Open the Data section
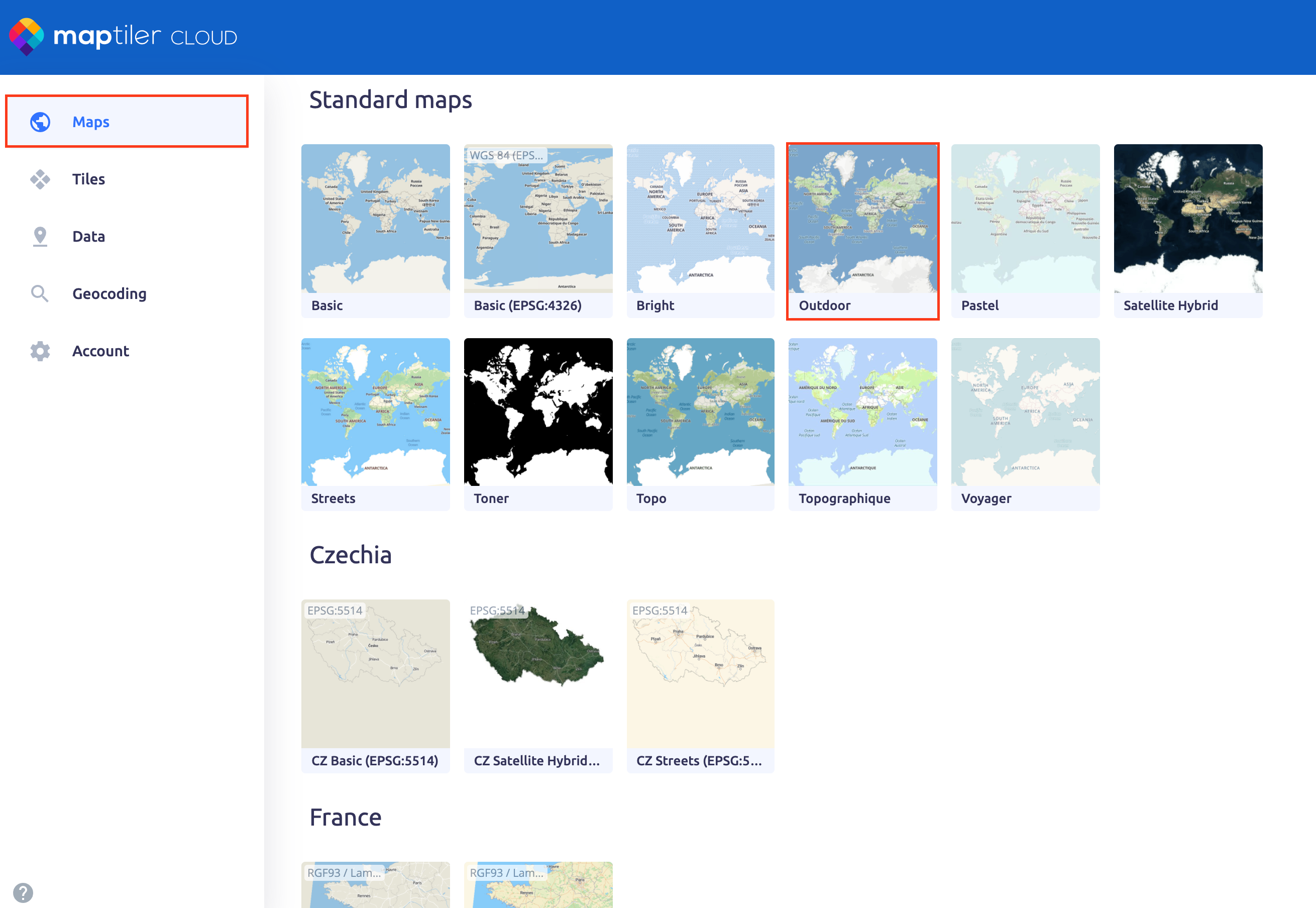 point(89,236)
